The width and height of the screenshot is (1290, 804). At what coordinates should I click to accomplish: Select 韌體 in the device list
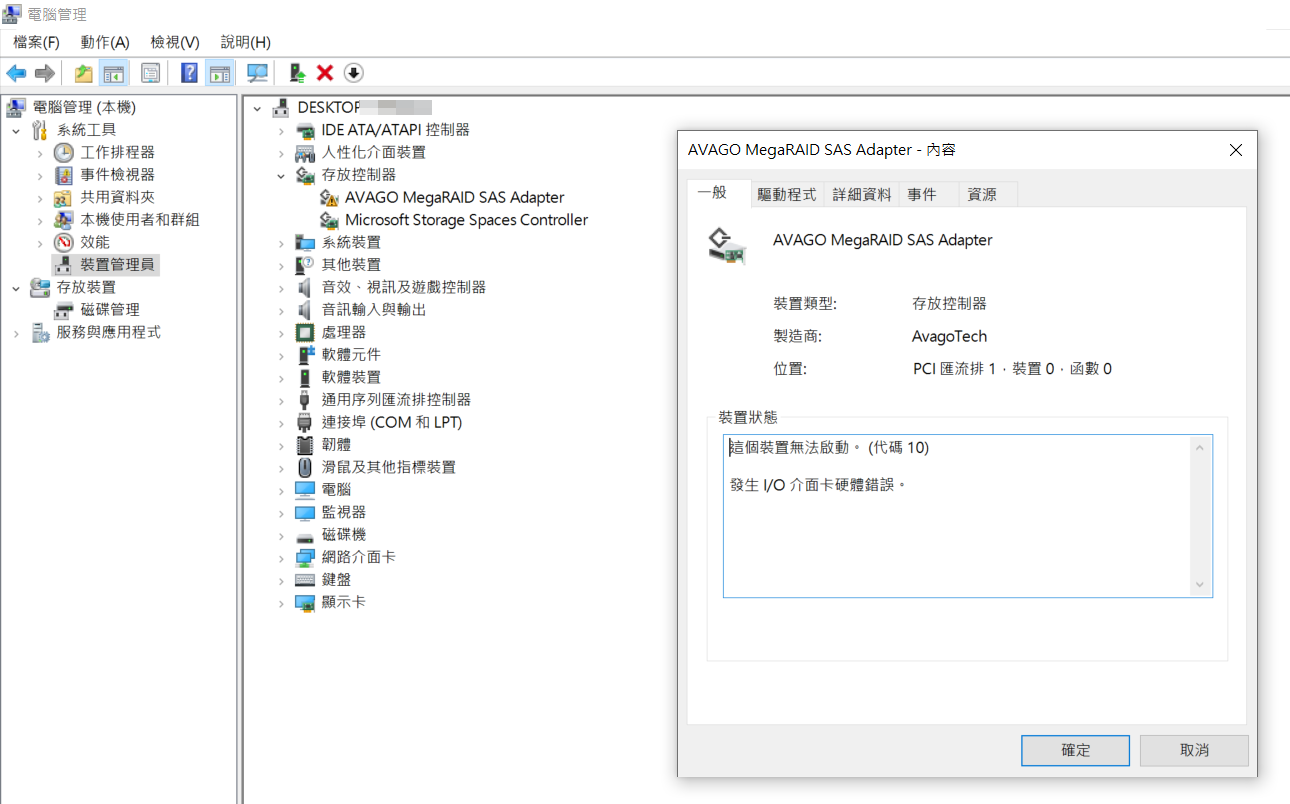[336, 445]
